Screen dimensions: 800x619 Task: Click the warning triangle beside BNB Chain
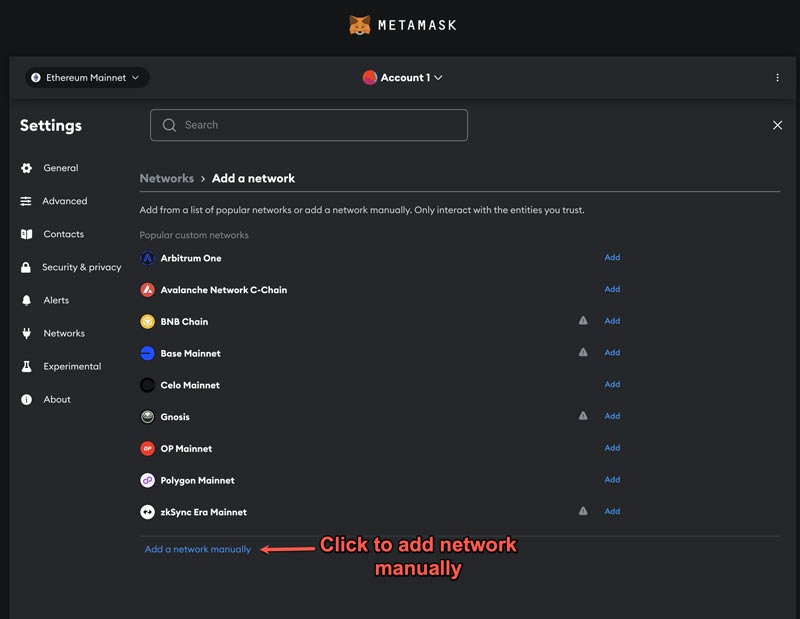tap(583, 320)
